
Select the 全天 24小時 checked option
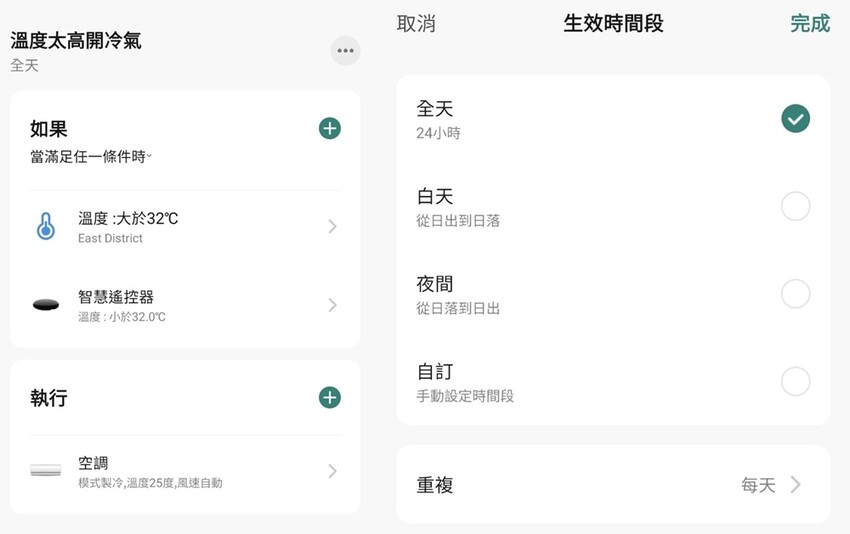[795, 119]
